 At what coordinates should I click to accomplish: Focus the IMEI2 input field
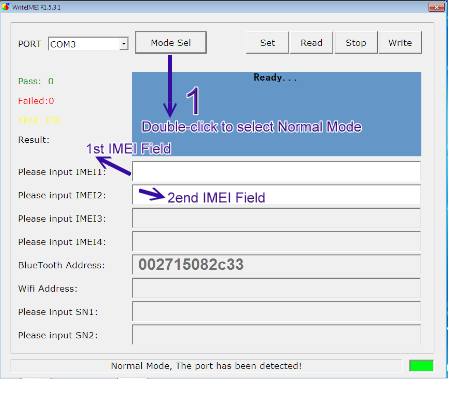click(276, 195)
